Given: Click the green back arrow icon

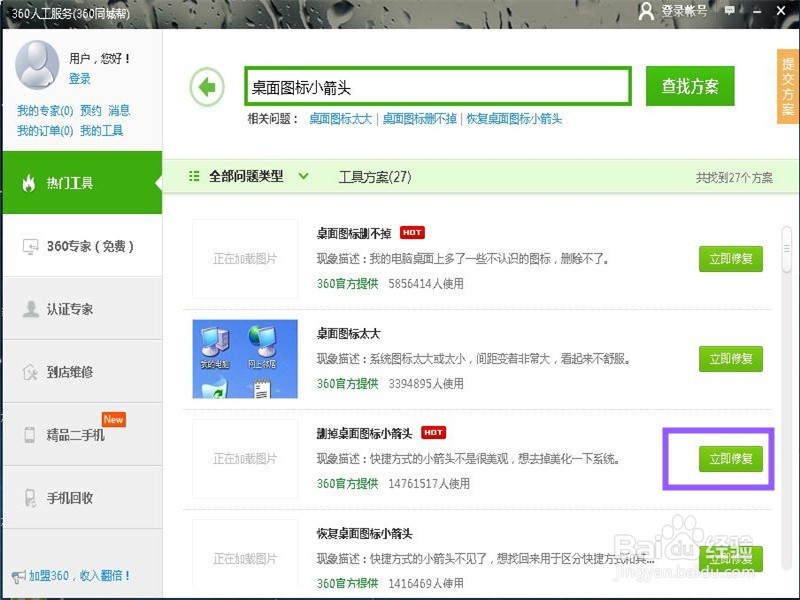Looking at the screenshot, I should point(206,87).
